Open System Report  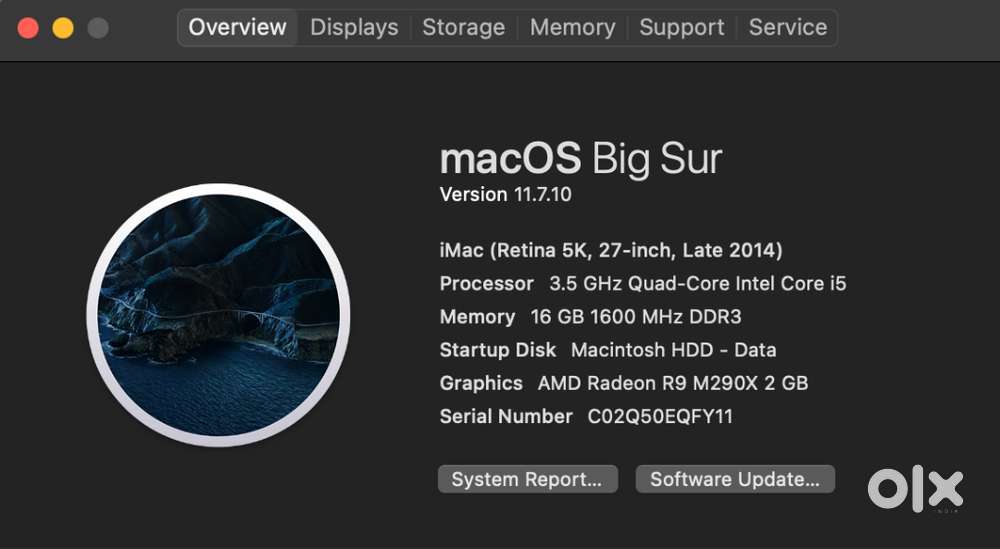[527, 480]
